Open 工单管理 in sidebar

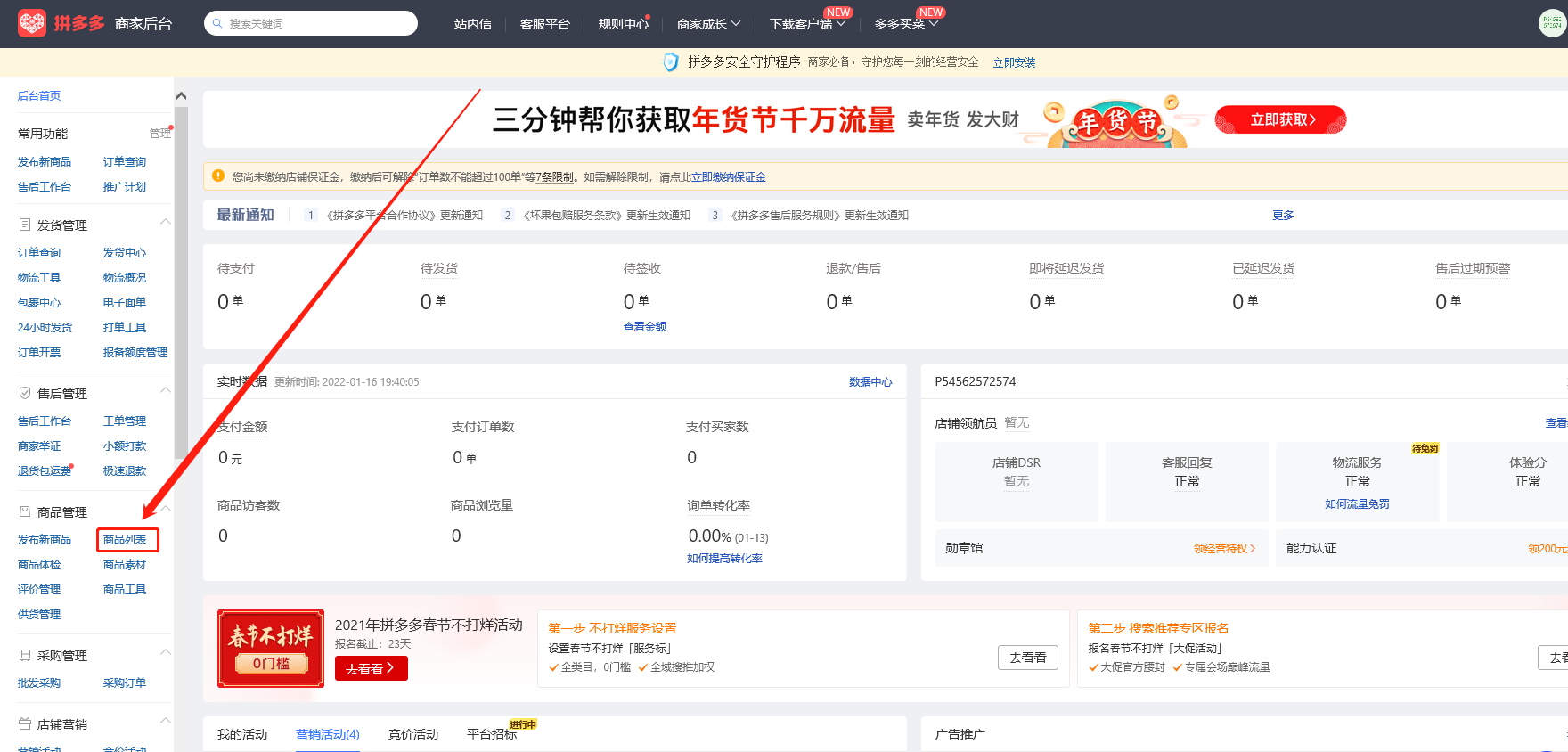[x=125, y=421]
